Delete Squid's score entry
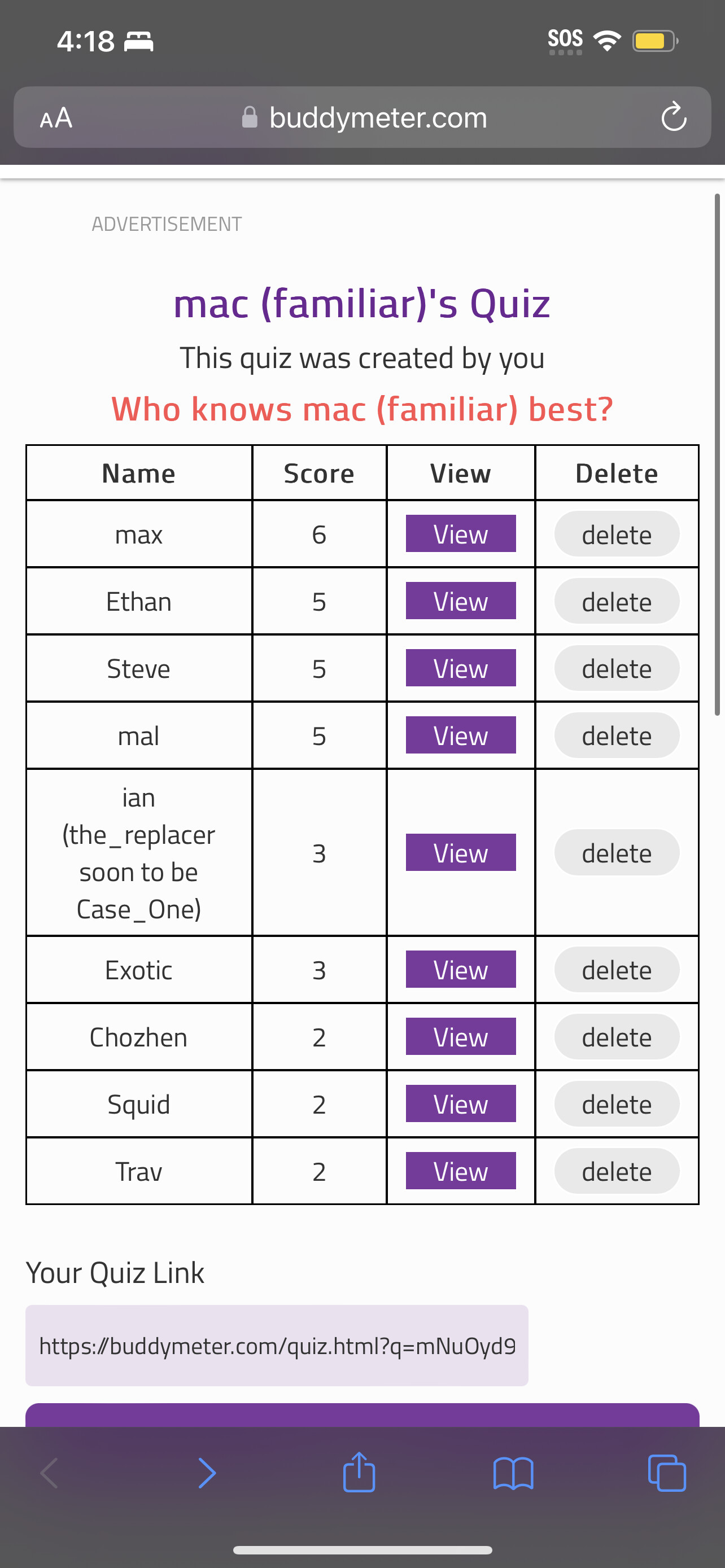725x1568 pixels. click(616, 1103)
